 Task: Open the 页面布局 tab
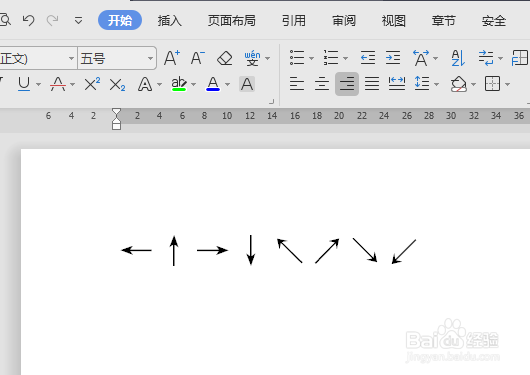[x=232, y=21]
